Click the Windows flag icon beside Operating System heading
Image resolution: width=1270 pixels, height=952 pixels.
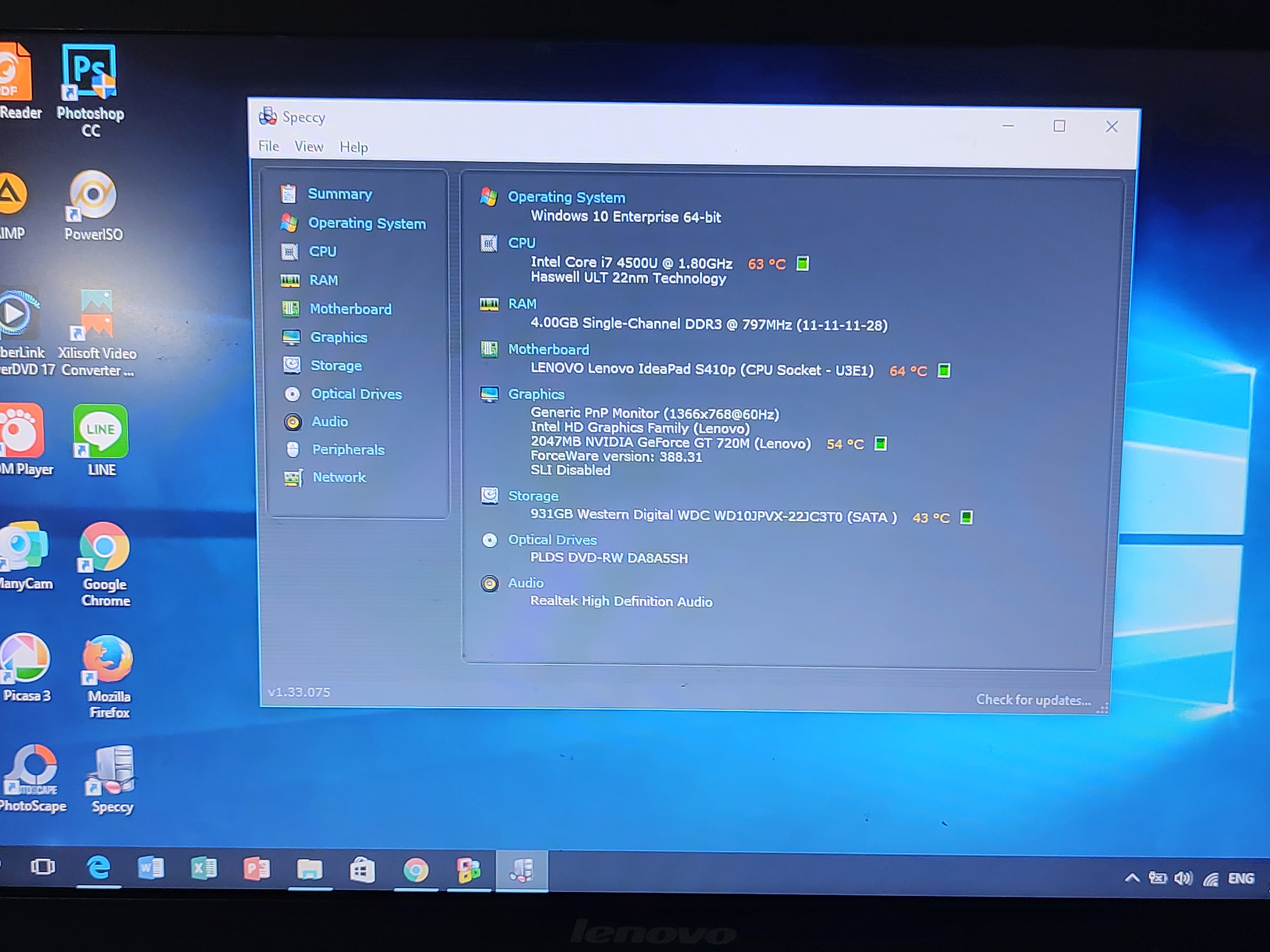489,197
